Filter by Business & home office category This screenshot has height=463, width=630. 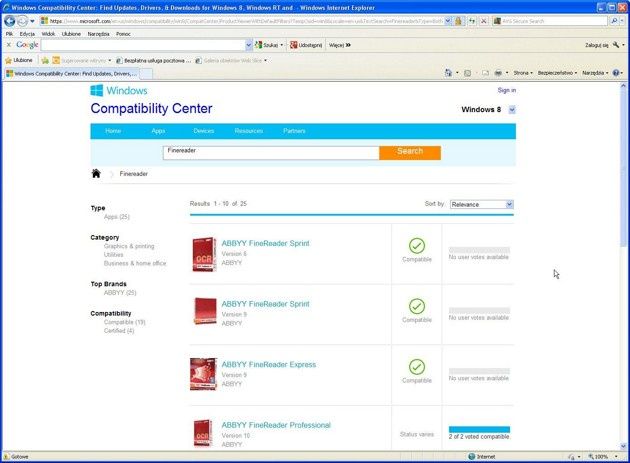[x=135, y=264]
